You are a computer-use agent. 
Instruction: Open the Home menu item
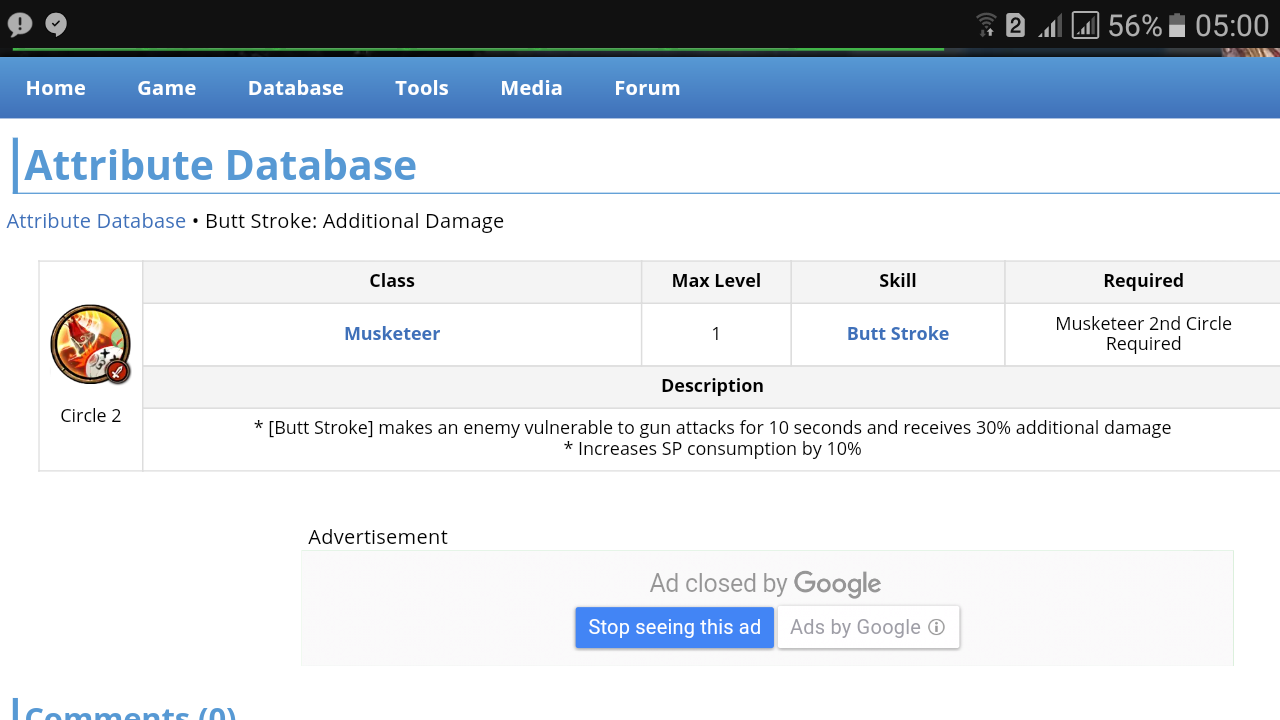[56, 88]
